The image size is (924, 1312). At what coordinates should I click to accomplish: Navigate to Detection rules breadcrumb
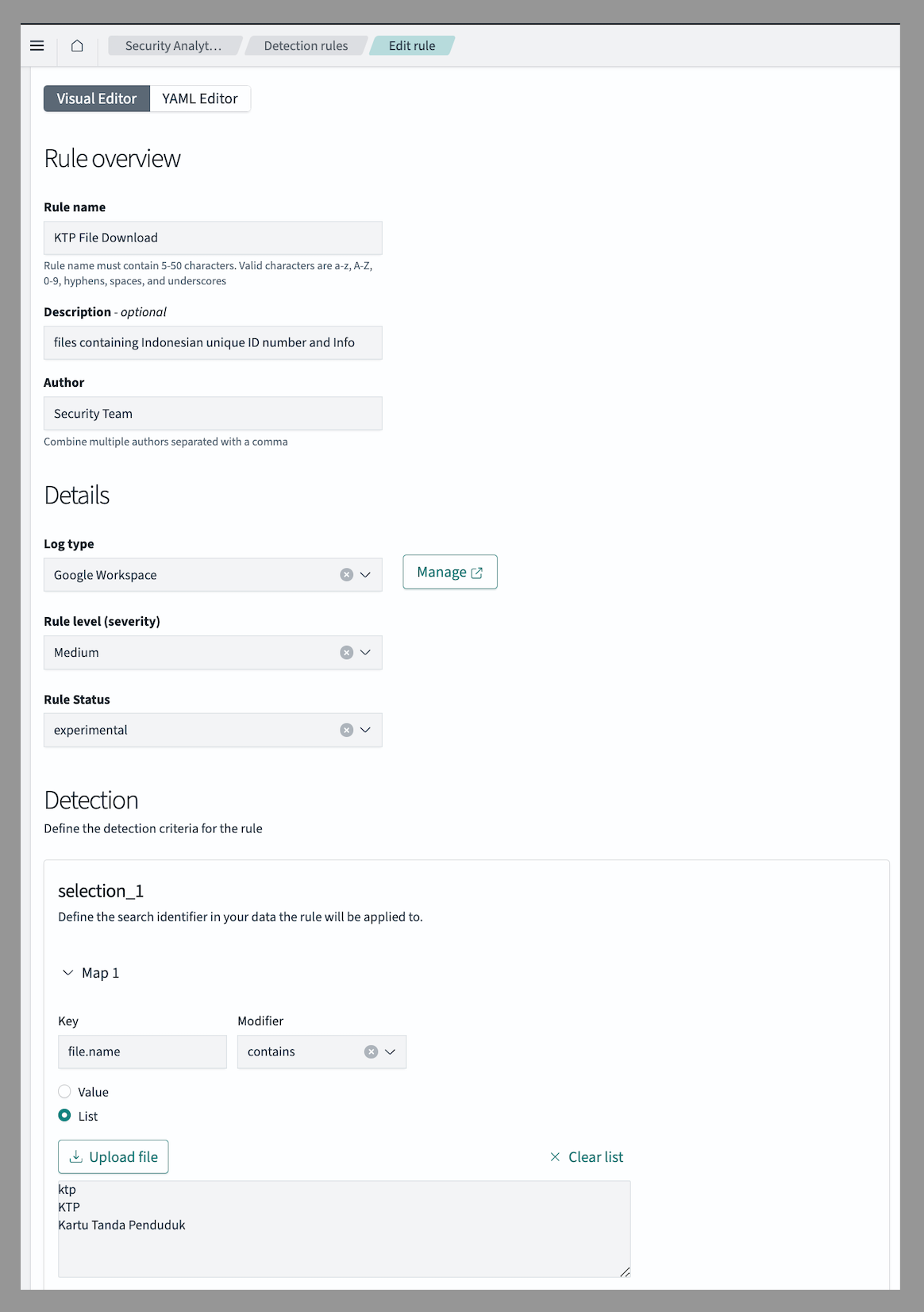306,46
